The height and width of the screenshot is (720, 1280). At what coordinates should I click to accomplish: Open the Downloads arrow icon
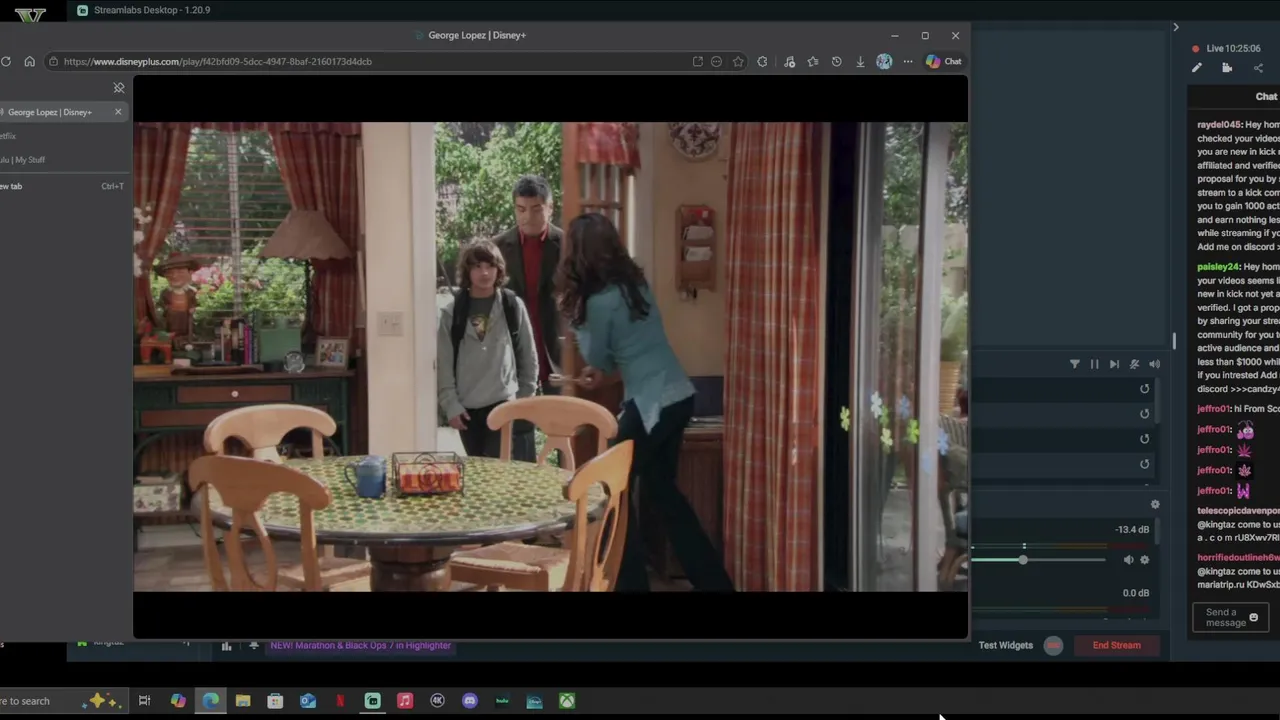(x=860, y=61)
